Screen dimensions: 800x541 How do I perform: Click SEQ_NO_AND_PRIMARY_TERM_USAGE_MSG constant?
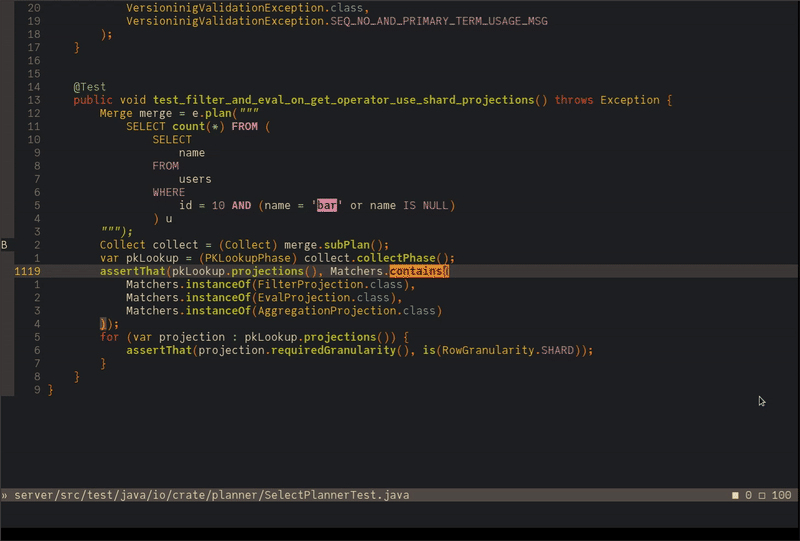439,21
